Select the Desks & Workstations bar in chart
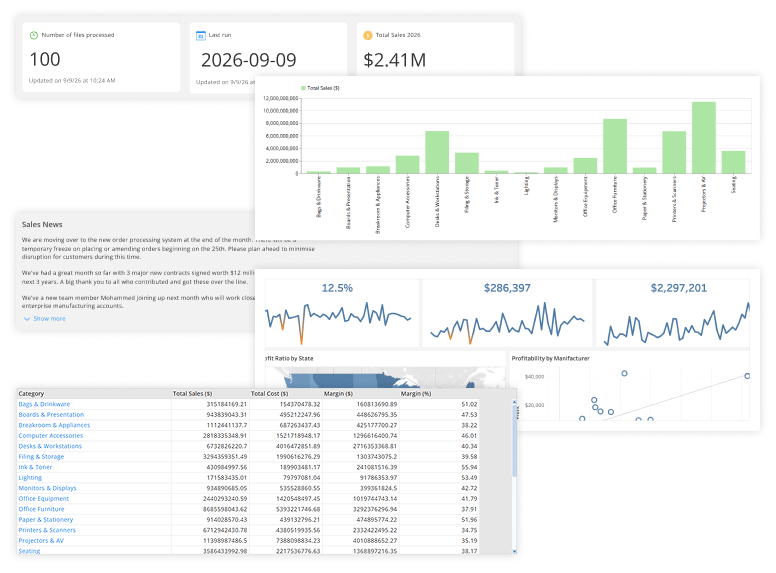 click(x=437, y=152)
